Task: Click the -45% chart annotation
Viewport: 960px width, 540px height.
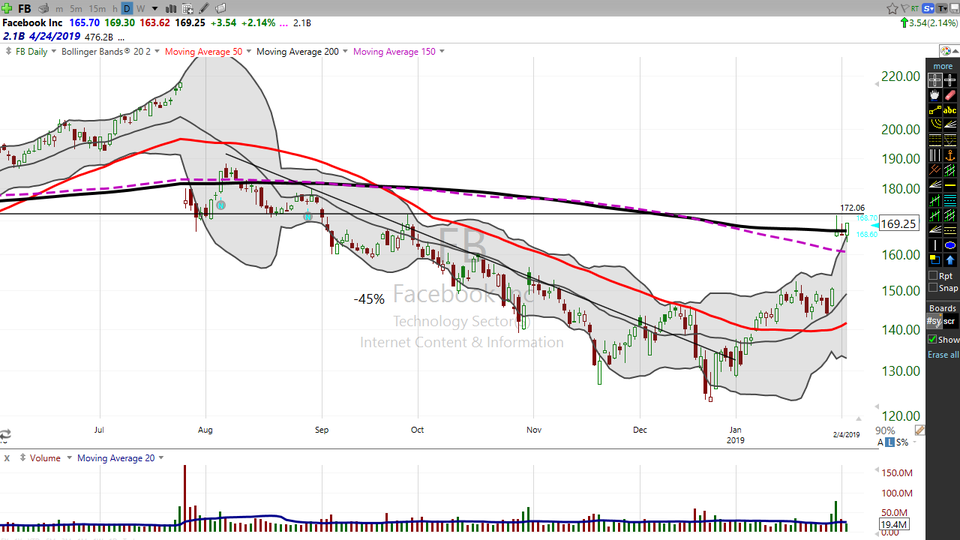Action: [x=369, y=299]
